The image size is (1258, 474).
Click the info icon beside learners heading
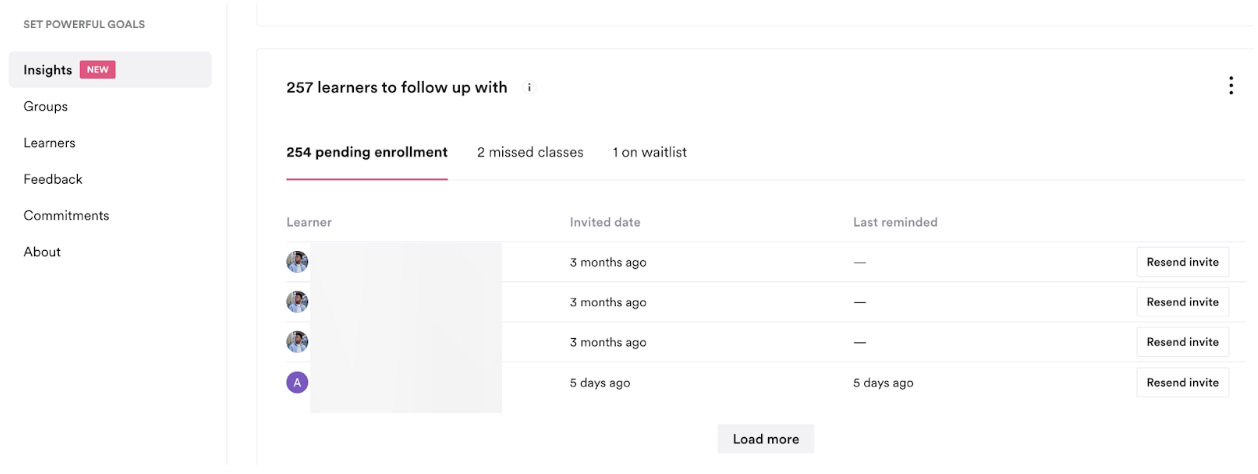(x=530, y=88)
